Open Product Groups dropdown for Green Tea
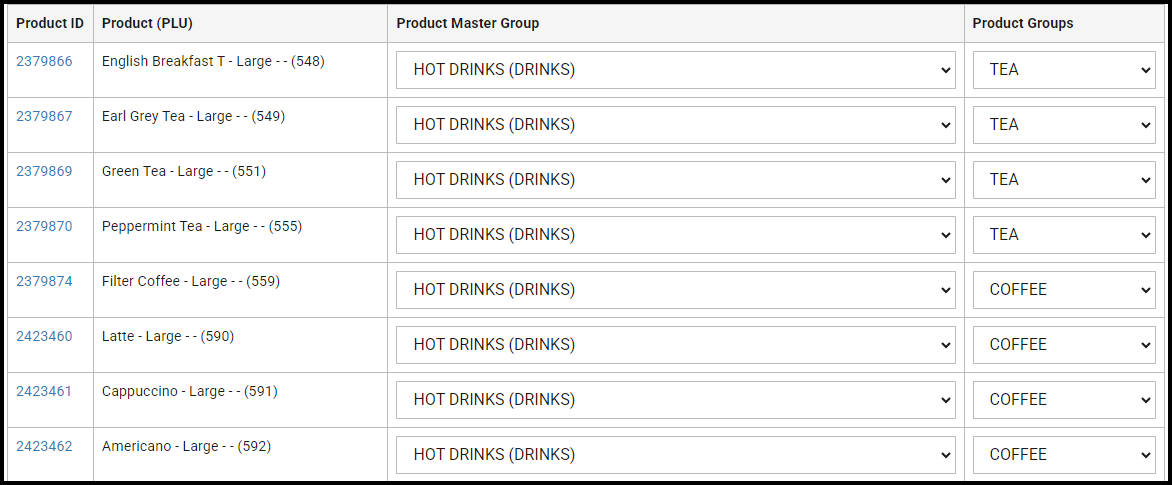 (1063, 180)
